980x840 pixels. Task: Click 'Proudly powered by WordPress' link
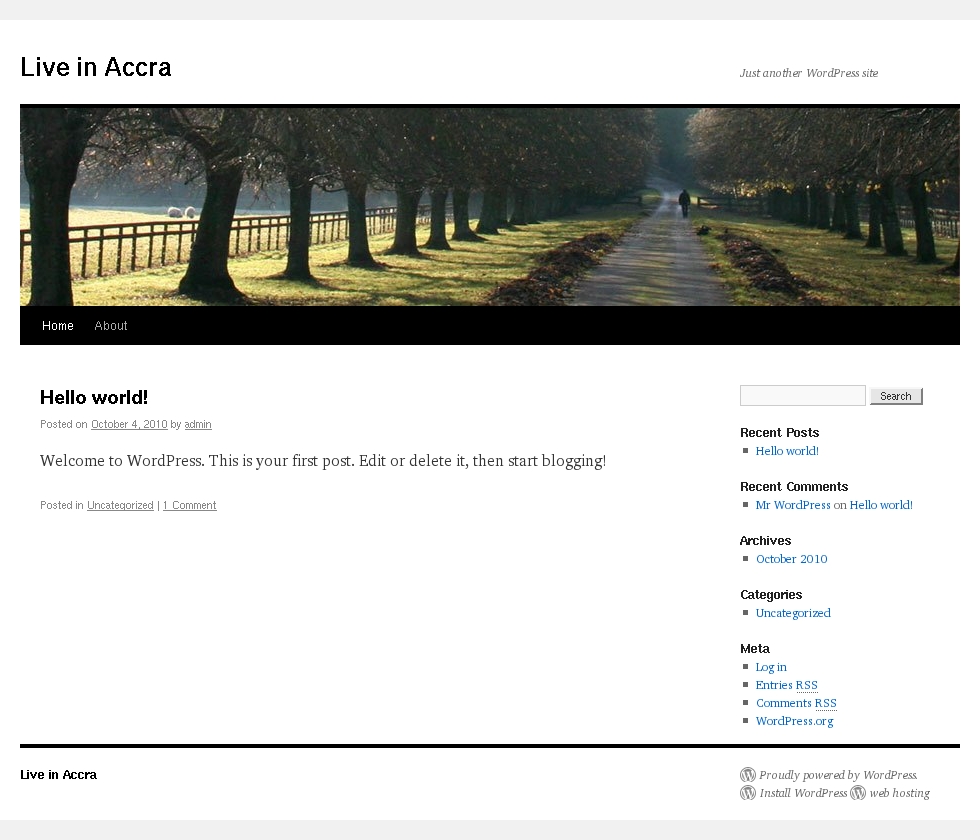point(838,775)
